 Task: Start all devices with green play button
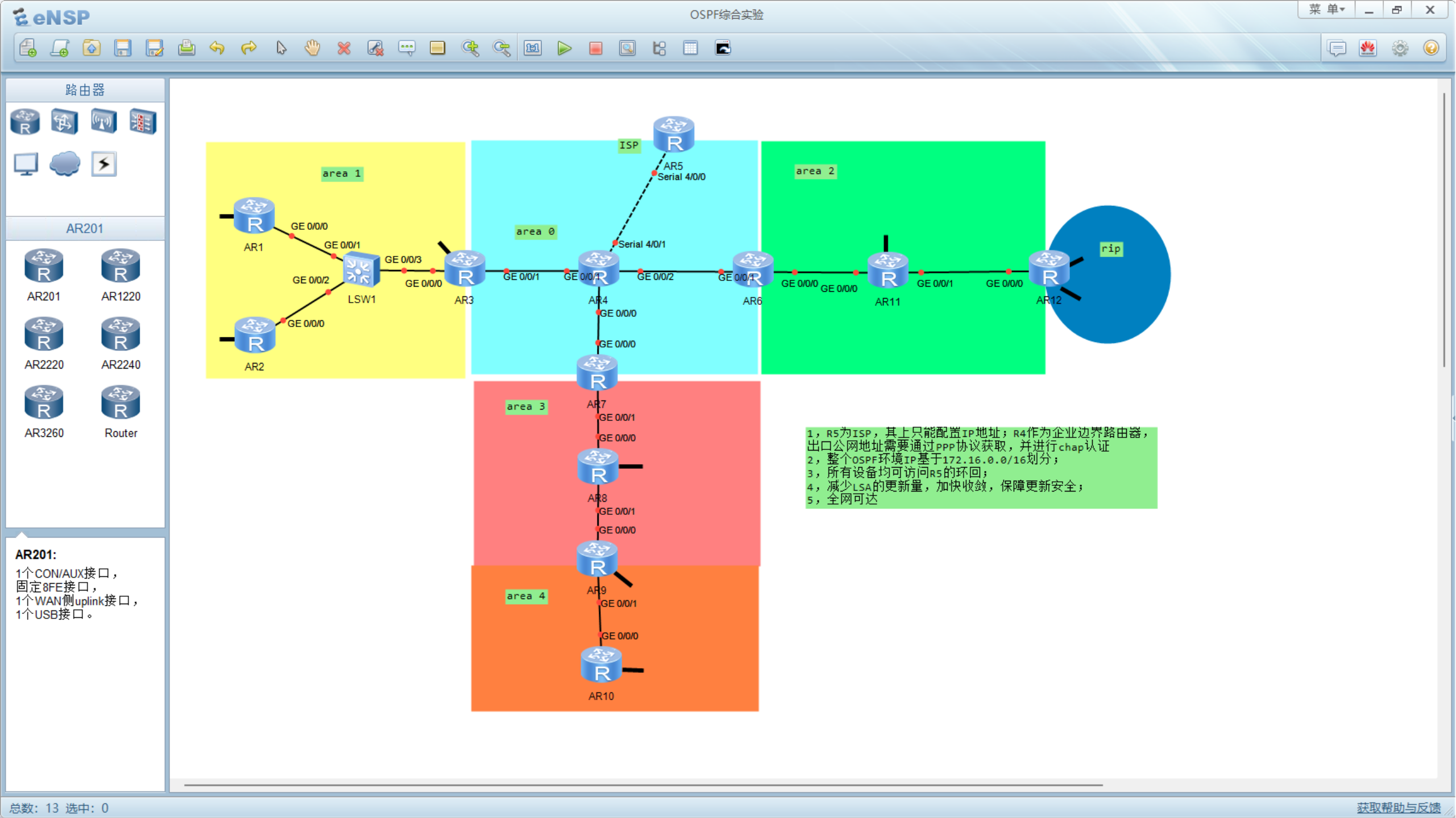click(x=564, y=48)
